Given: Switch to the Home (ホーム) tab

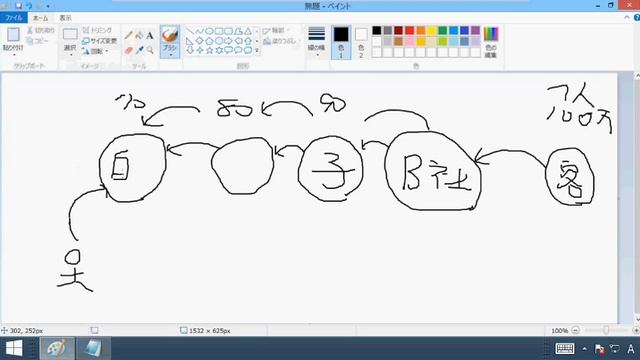Looking at the screenshot, I should tap(40, 18).
